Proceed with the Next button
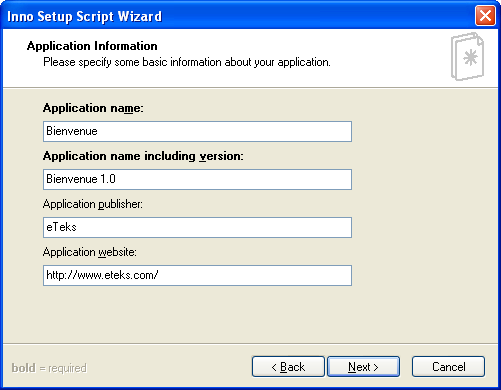 click(x=363, y=367)
